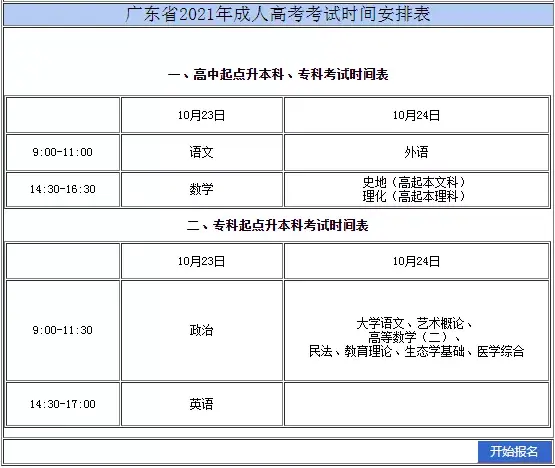This screenshot has height=468, width=555.
Task: Click the 民法、教育理论、生态学基础、医学综合 line
Action: point(417,352)
